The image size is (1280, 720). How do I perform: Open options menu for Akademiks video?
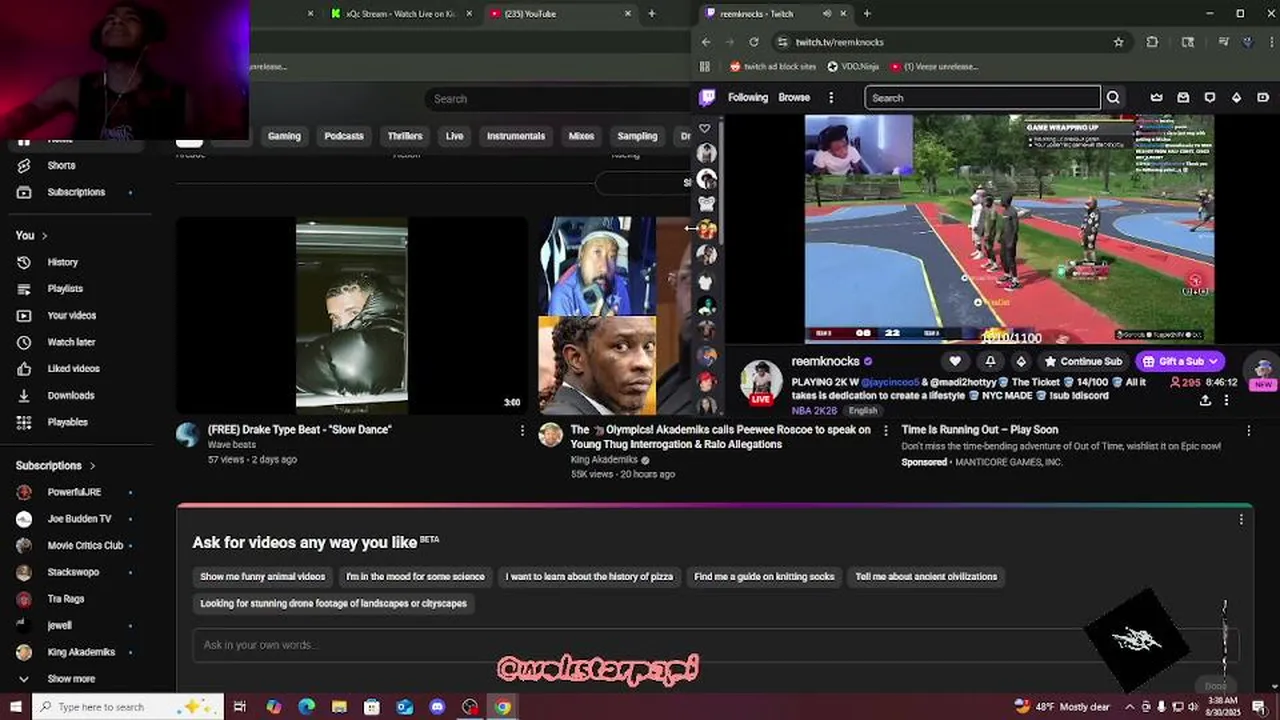pos(885,431)
